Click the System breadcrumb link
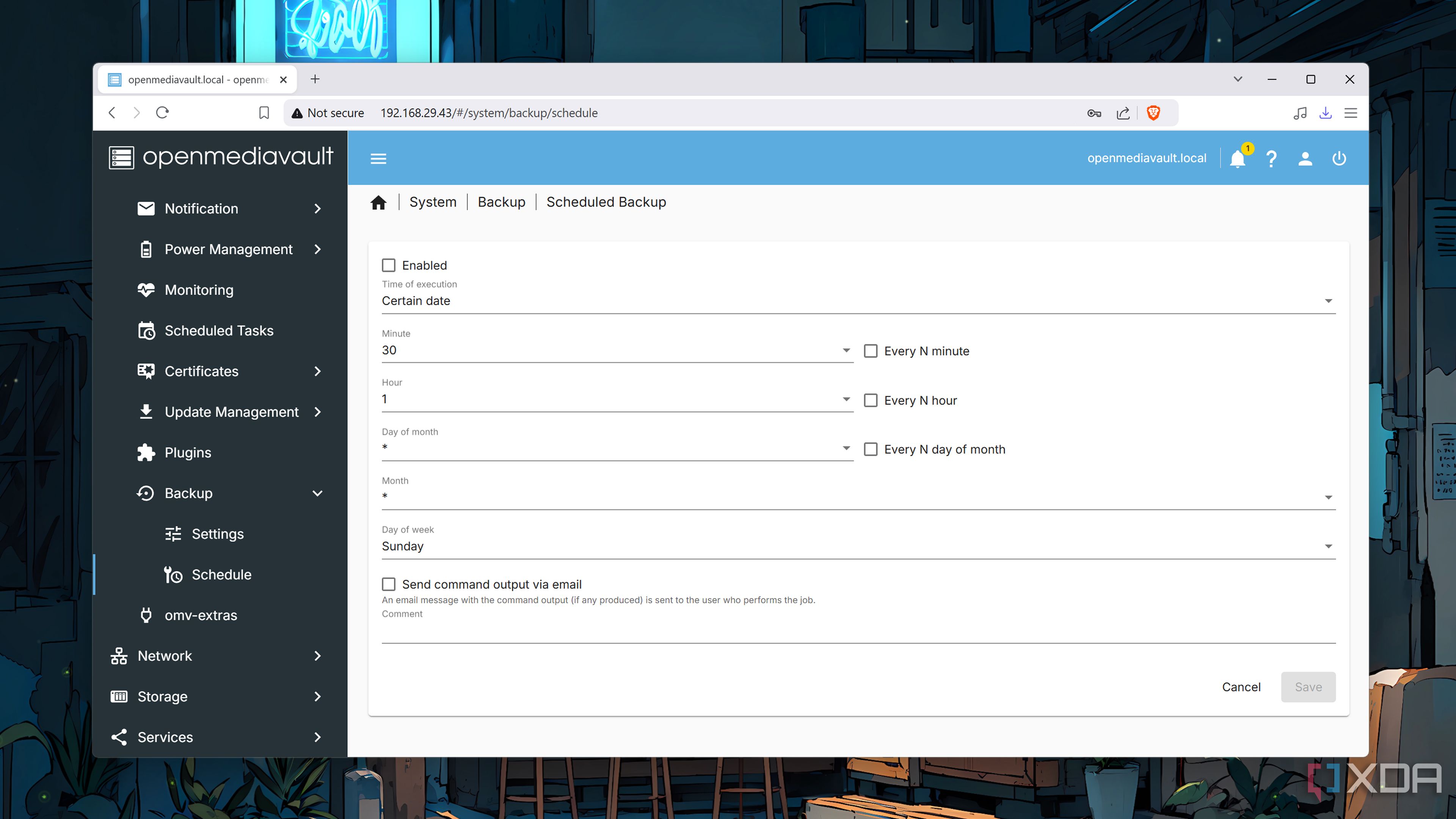The image size is (1456, 819). pyautogui.click(x=433, y=202)
